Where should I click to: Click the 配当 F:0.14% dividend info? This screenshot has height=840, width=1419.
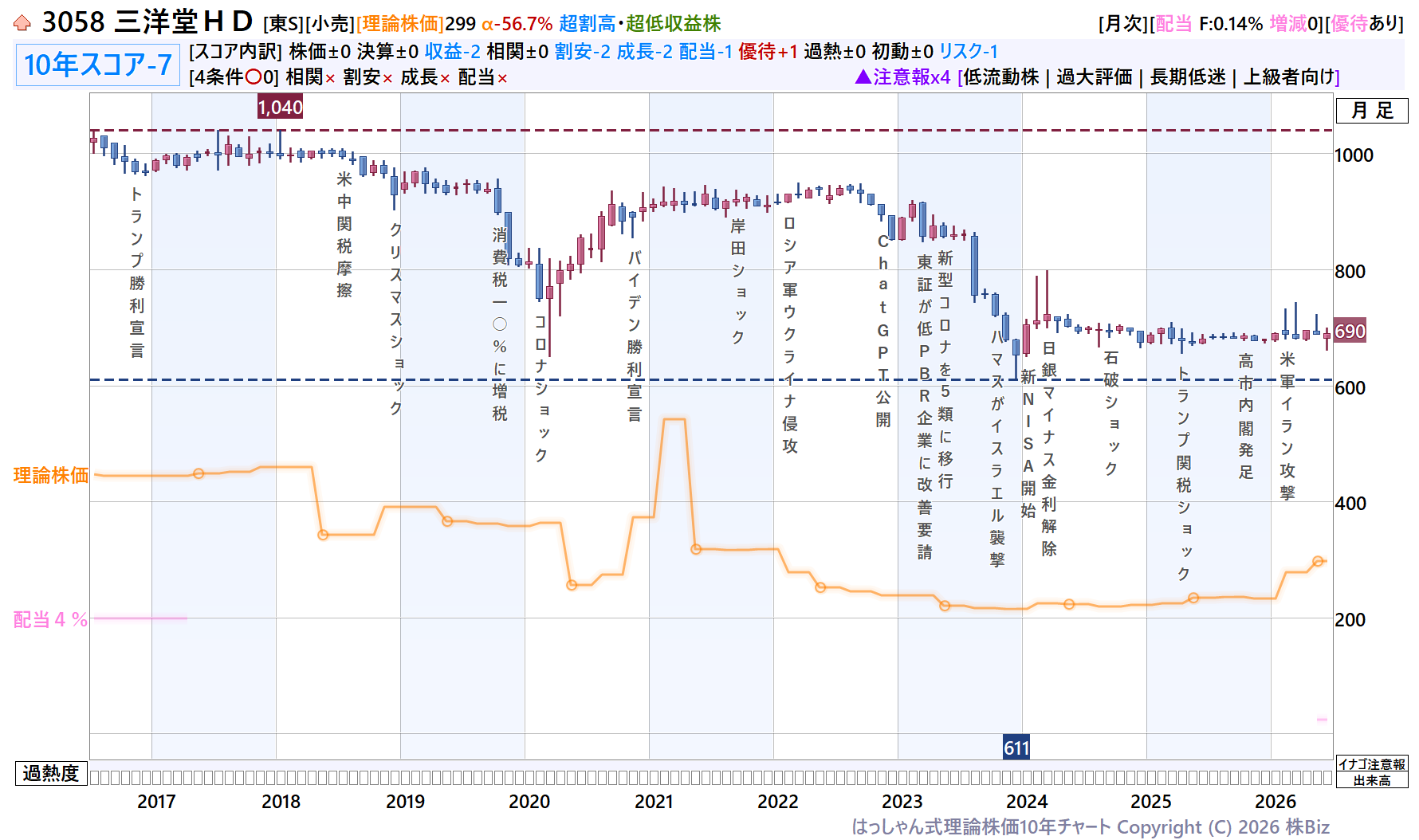coord(1209,24)
